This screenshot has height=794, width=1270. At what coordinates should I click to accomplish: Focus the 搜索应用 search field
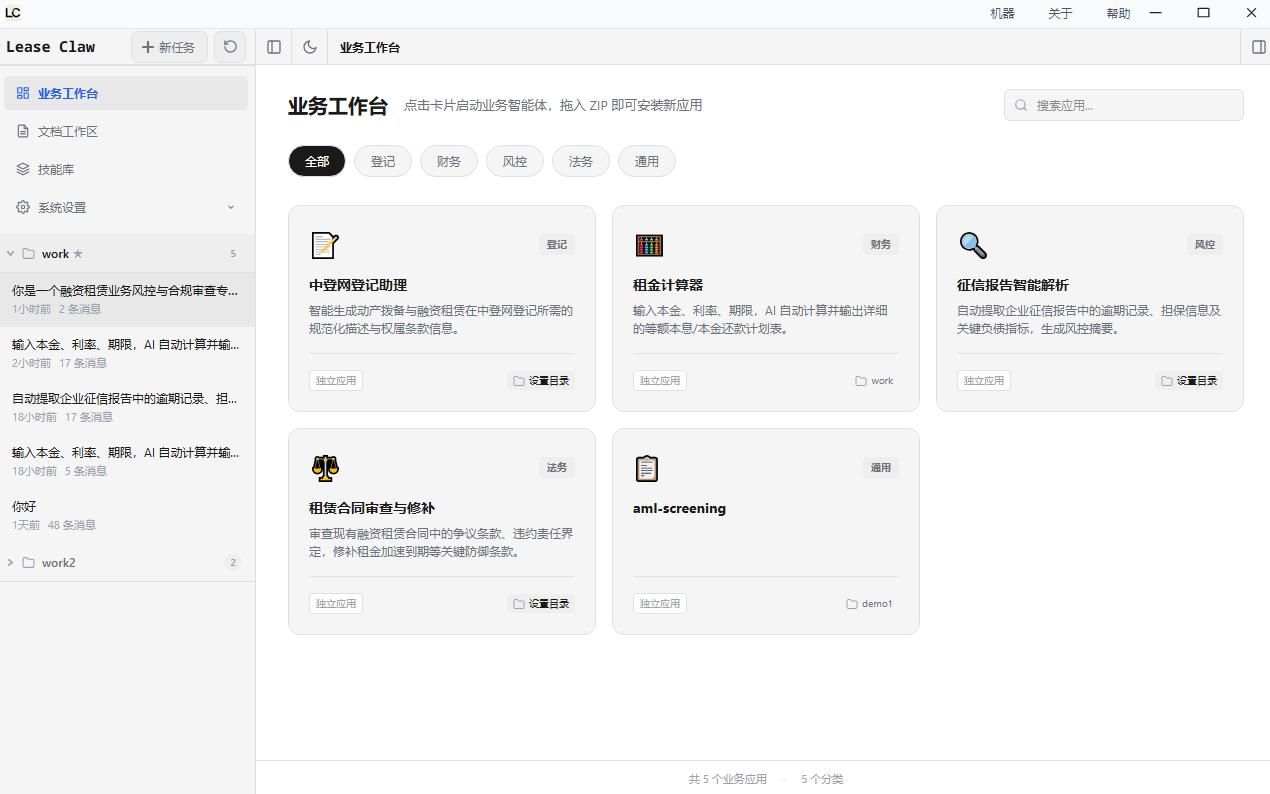point(1124,105)
